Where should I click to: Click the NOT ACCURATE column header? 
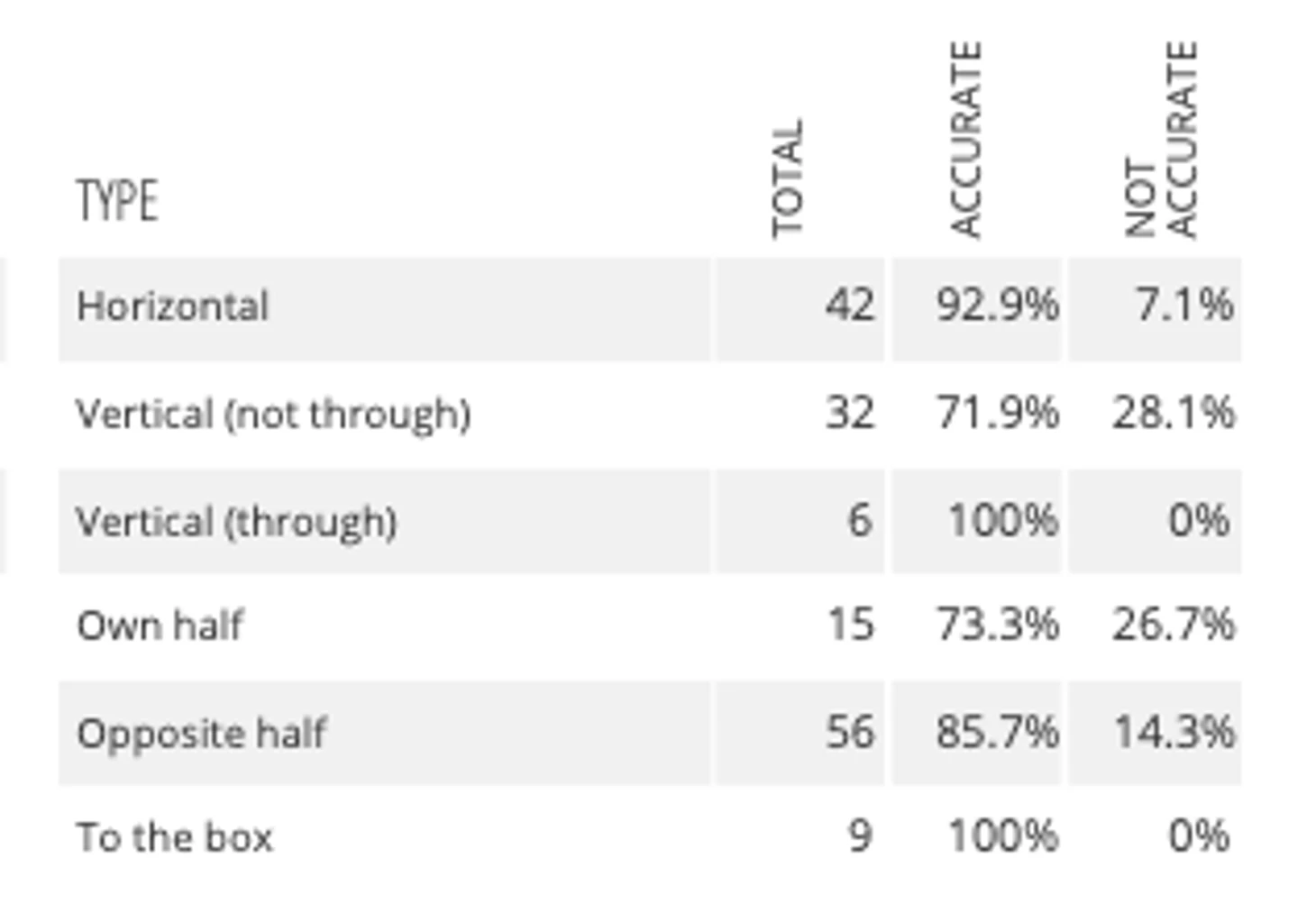(1162, 141)
